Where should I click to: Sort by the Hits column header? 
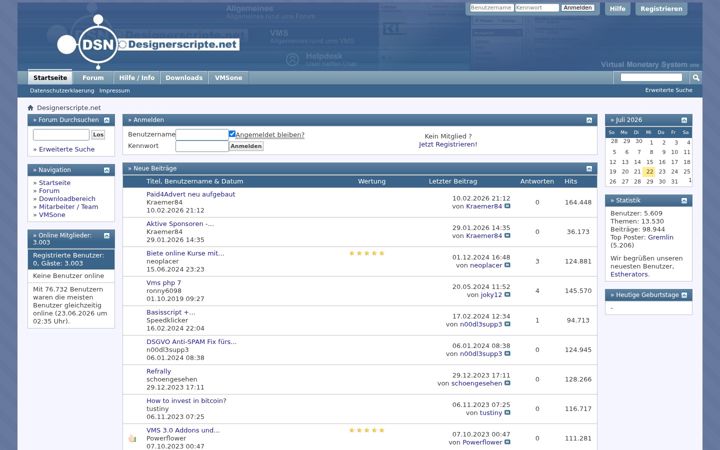pos(570,182)
